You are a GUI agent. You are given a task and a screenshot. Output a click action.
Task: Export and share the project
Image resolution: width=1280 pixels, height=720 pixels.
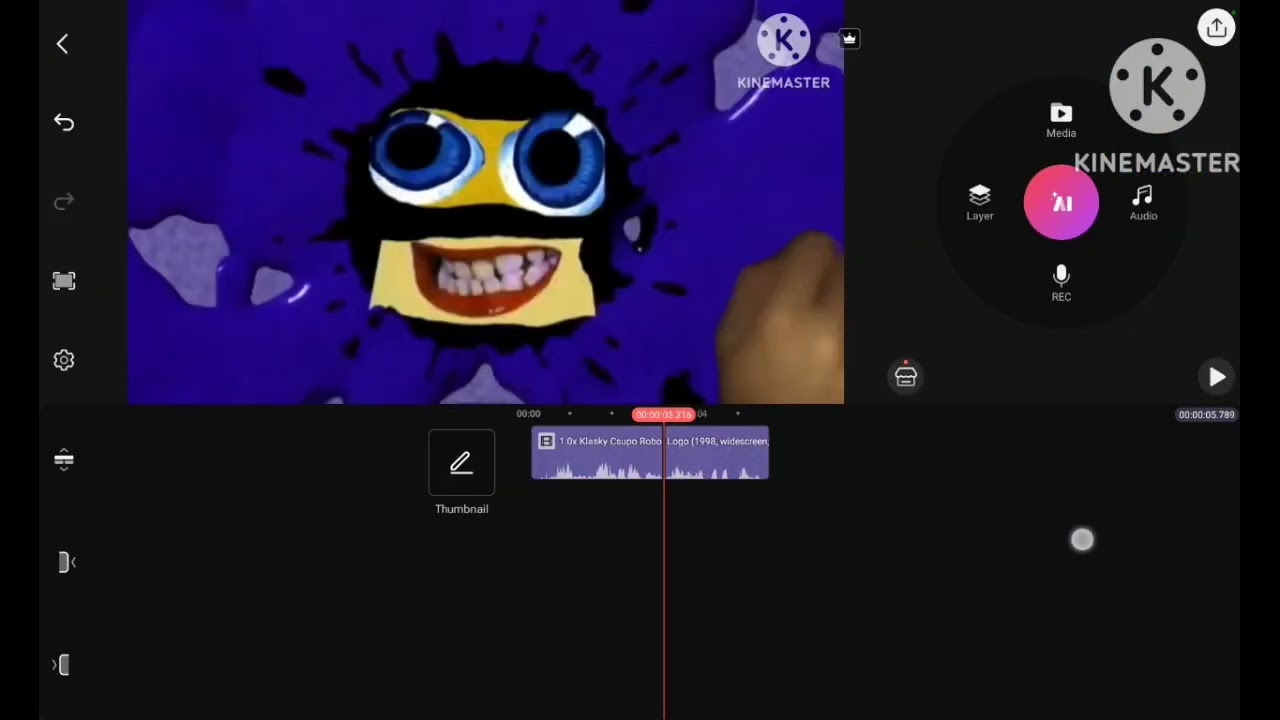pyautogui.click(x=1216, y=28)
